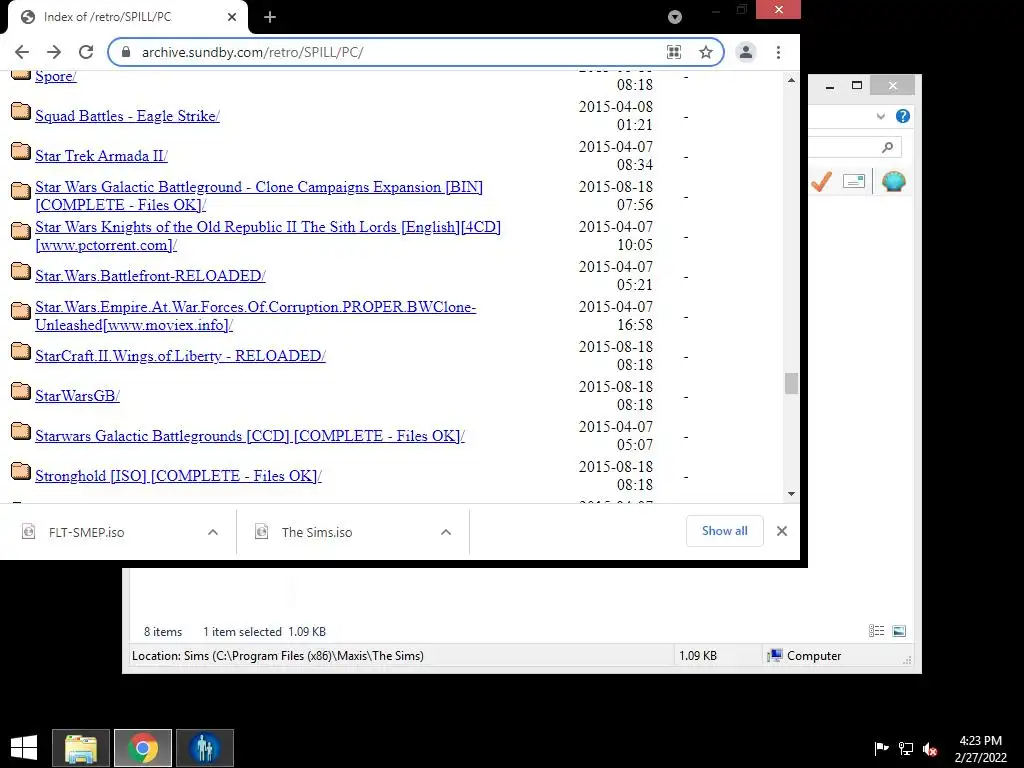Click the page scrollbar down arrow
Viewport: 1024px width, 768px height.
[x=792, y=494]
